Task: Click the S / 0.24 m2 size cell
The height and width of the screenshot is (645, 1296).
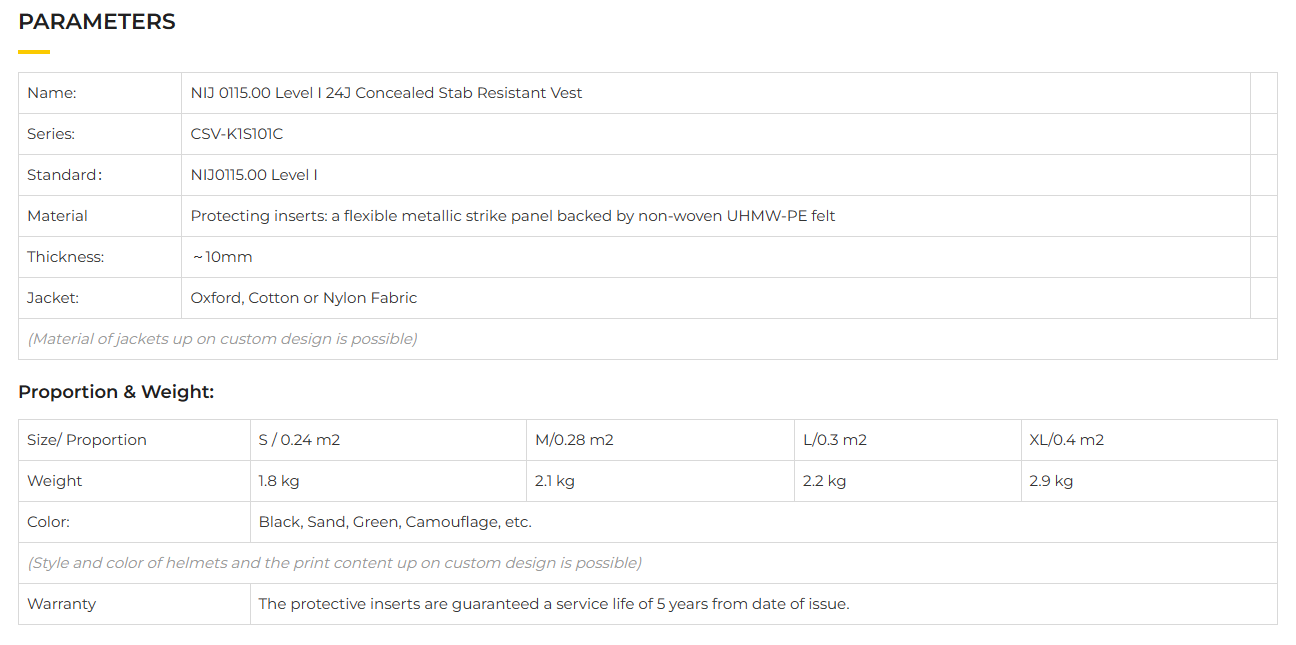Action: [x=299, y=440]
